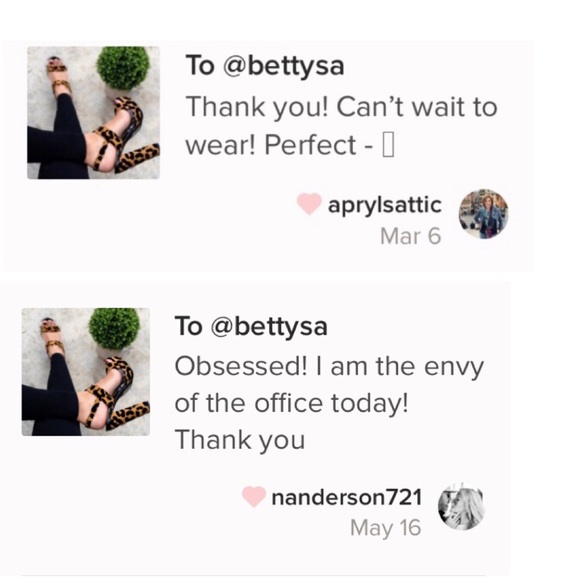Click the May 16 date stamp
Image resolution: width=580 pixels, height=580 pixels.
click(x=385, y=527)
